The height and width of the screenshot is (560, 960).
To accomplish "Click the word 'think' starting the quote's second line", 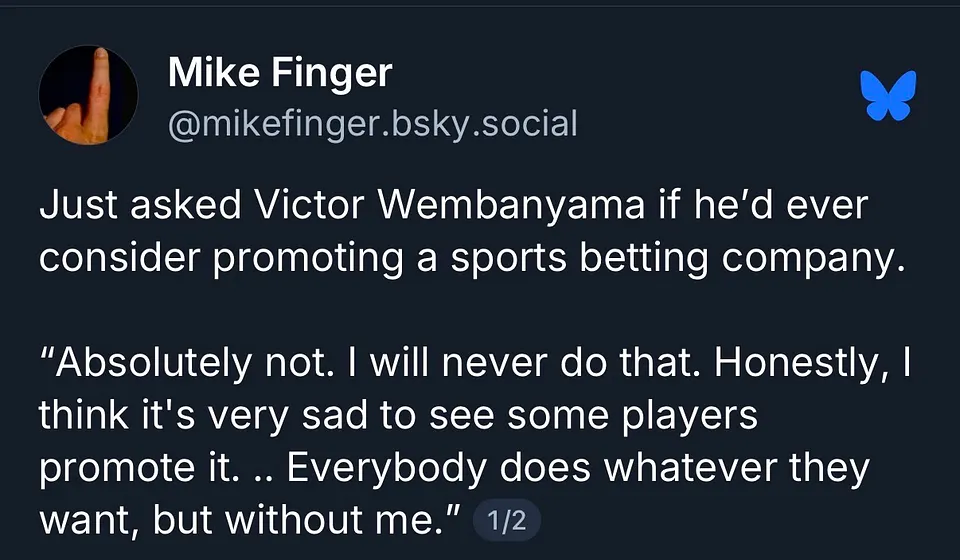I will (84, 416).
